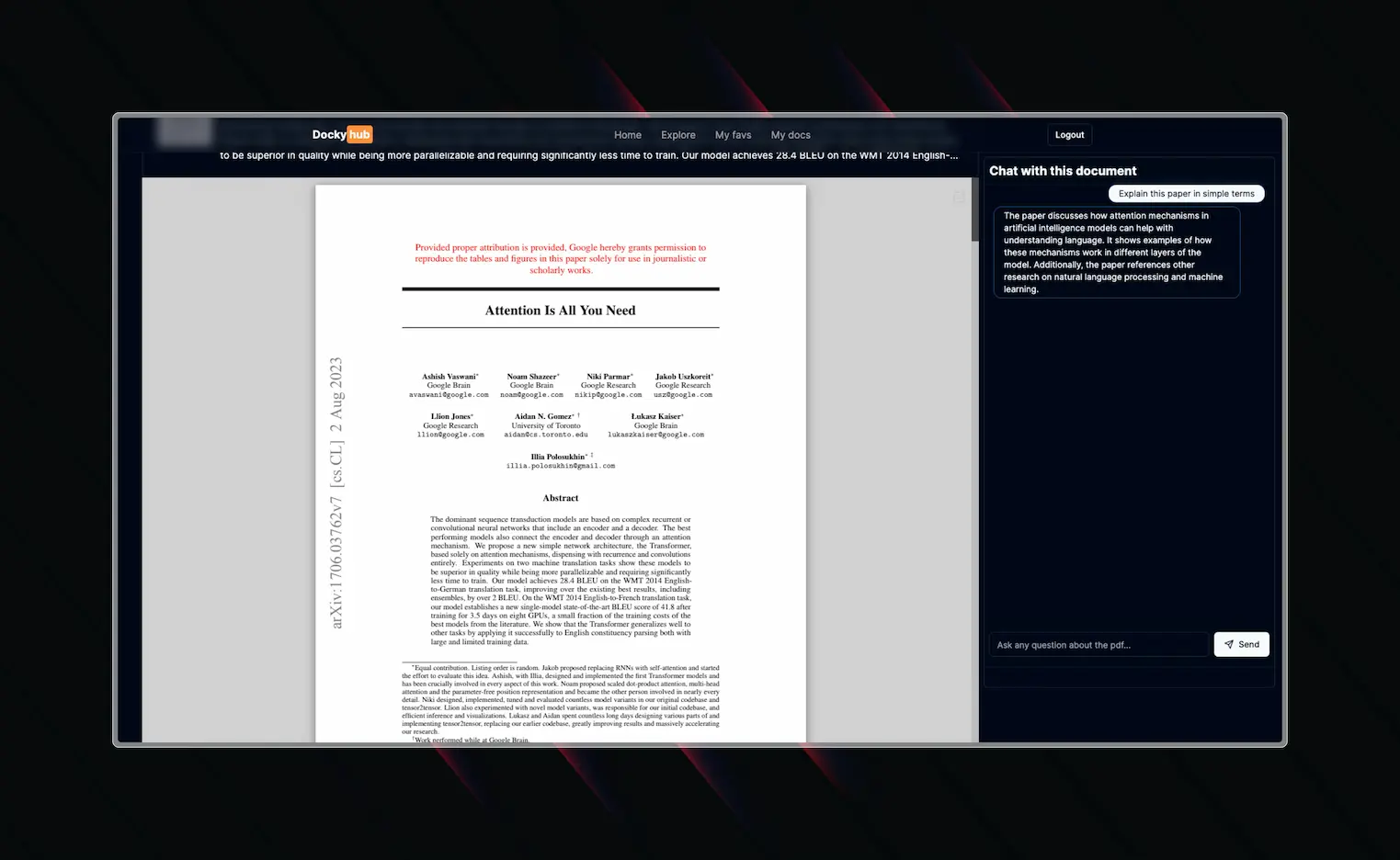The width and height of the screenshot is (1400, 860).
Task: Click email 'illia.polosukhin@gmail.com'
Action: click(561, 466)
